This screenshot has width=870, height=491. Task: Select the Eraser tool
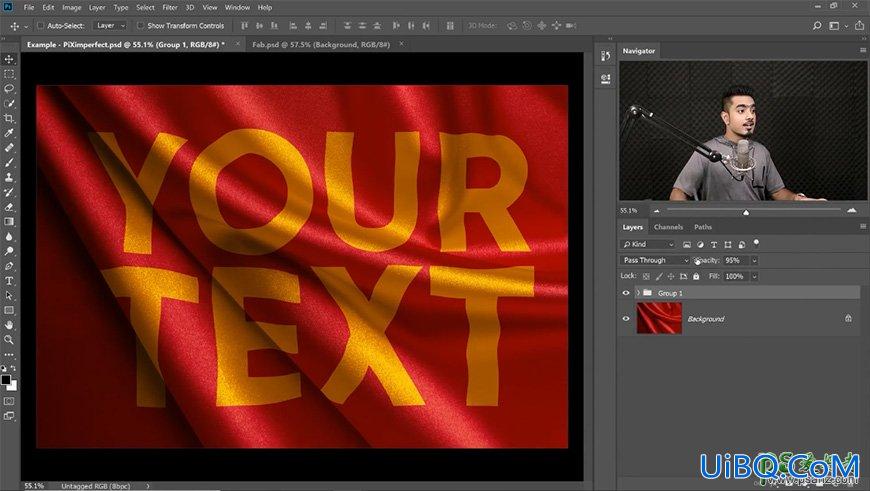coord(9,207)
